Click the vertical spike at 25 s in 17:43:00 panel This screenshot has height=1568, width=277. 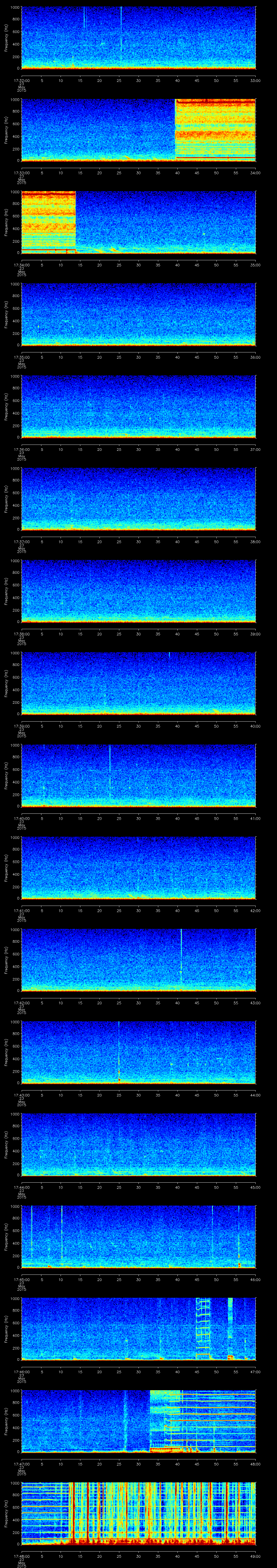pos(119,1052)
